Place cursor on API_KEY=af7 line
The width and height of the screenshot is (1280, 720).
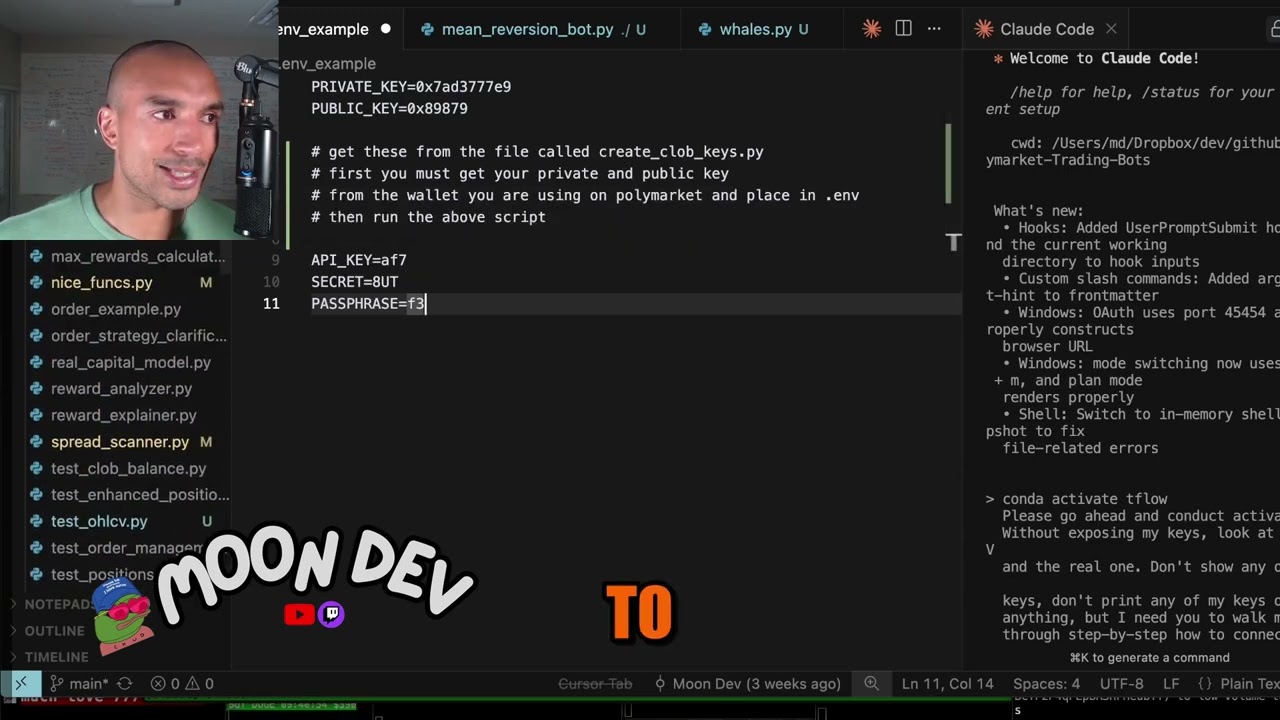click(x=359, y=260)
